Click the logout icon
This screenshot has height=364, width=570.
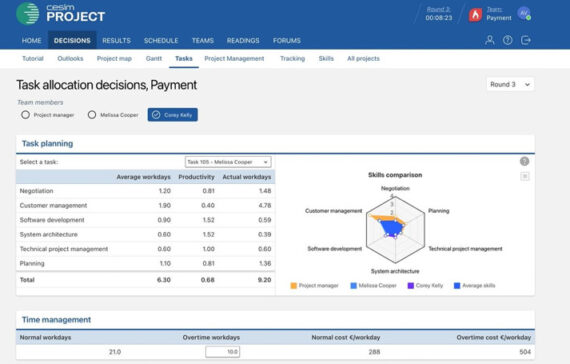(x=526, y=40)
